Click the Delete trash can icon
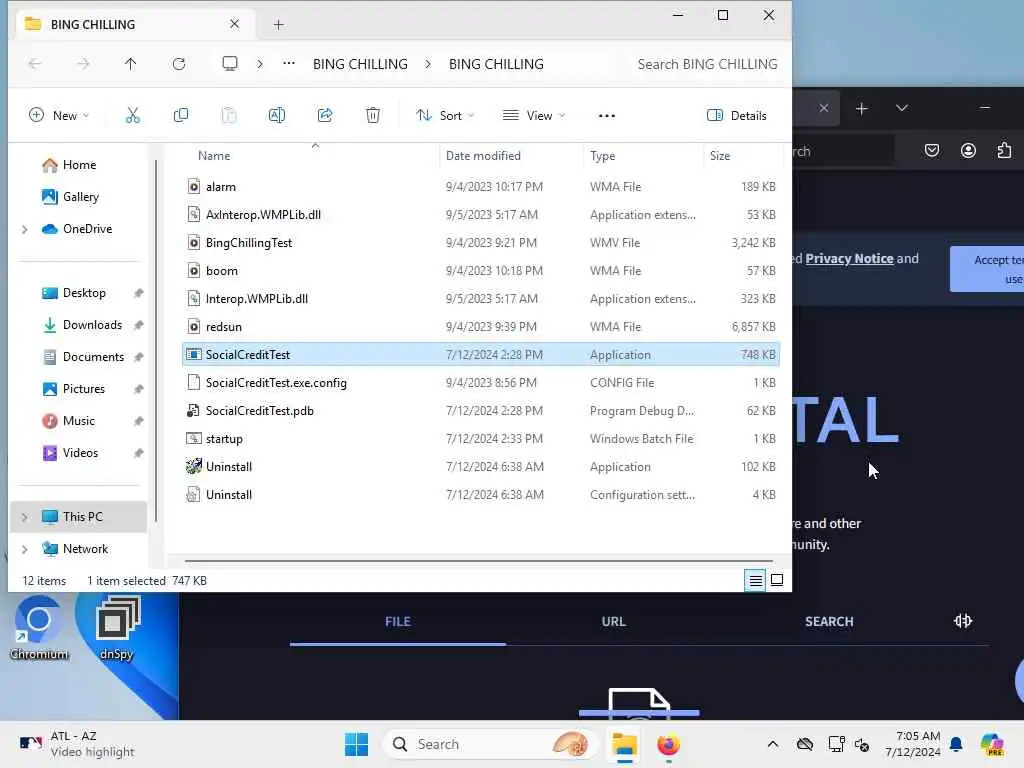The height and width of the screenshot is (768, 1024). 373,116
